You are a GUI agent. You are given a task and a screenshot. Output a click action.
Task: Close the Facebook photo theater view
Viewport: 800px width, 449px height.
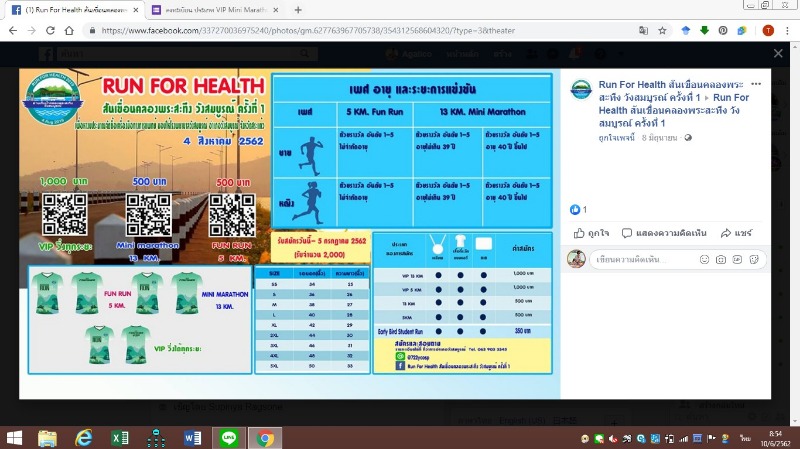(x=778, y=53)
